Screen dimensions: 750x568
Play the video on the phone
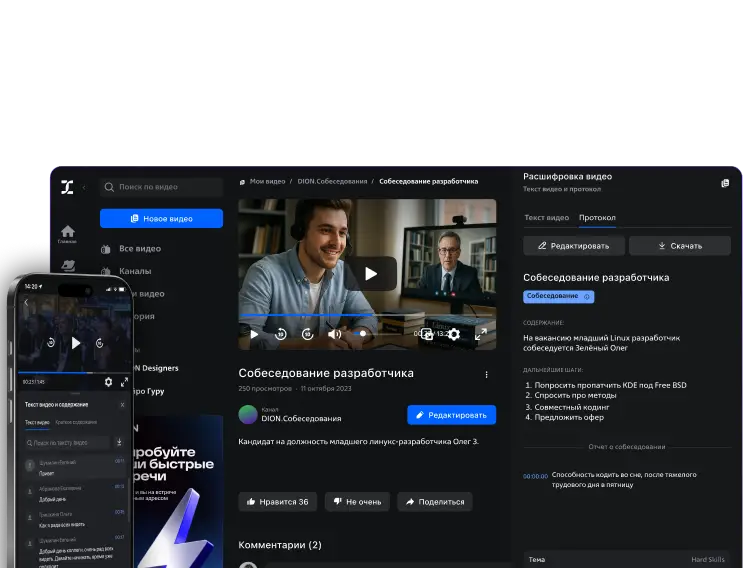[x=76, y=343]
